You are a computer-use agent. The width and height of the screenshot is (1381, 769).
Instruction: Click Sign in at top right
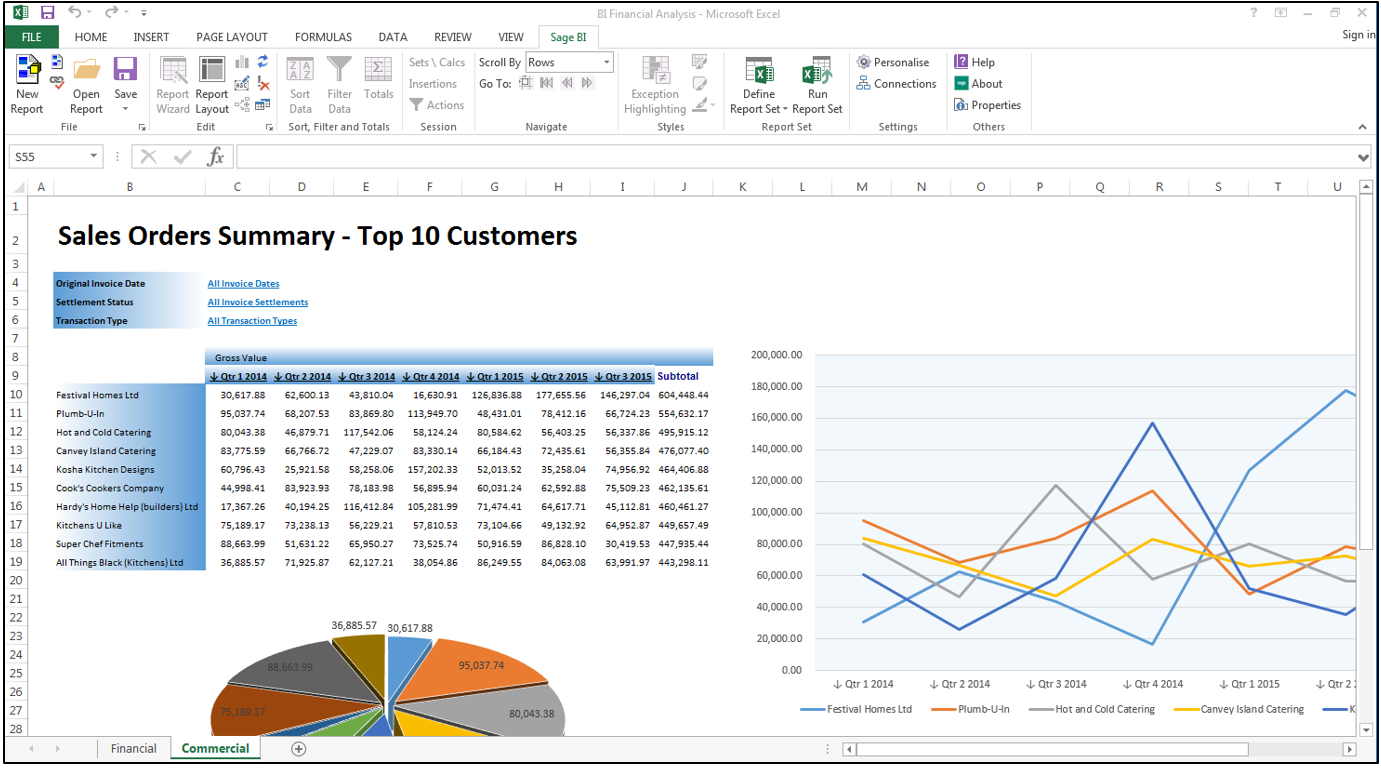point(1358,35)
